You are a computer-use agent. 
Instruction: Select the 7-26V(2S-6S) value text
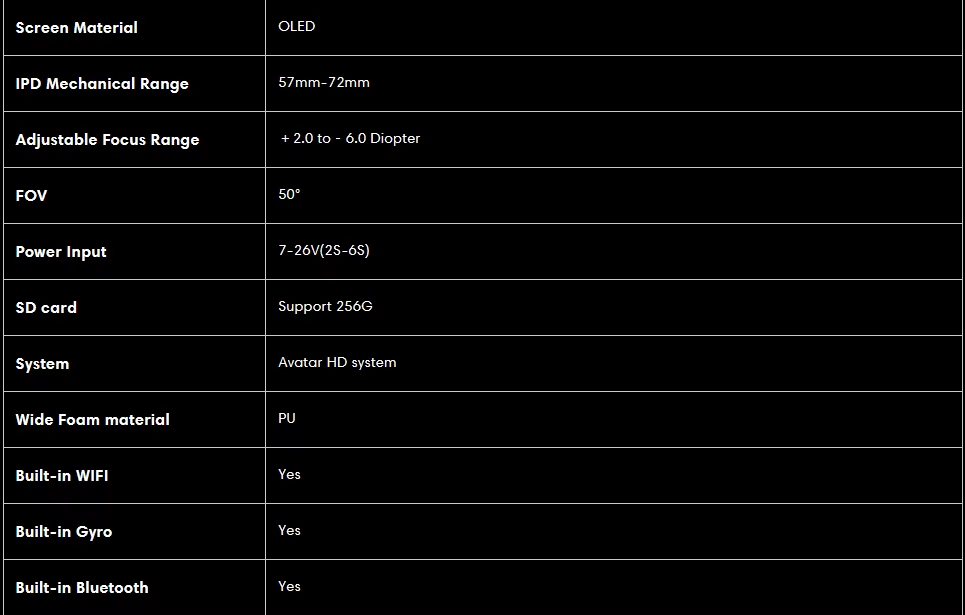click(324, 251)
